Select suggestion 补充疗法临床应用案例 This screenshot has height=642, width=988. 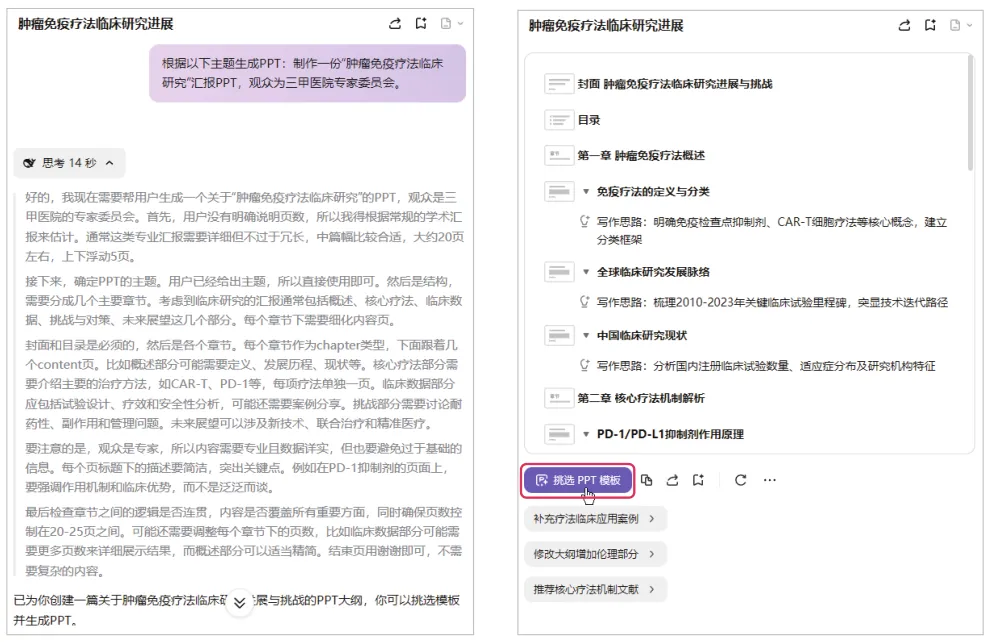(595, 519)
